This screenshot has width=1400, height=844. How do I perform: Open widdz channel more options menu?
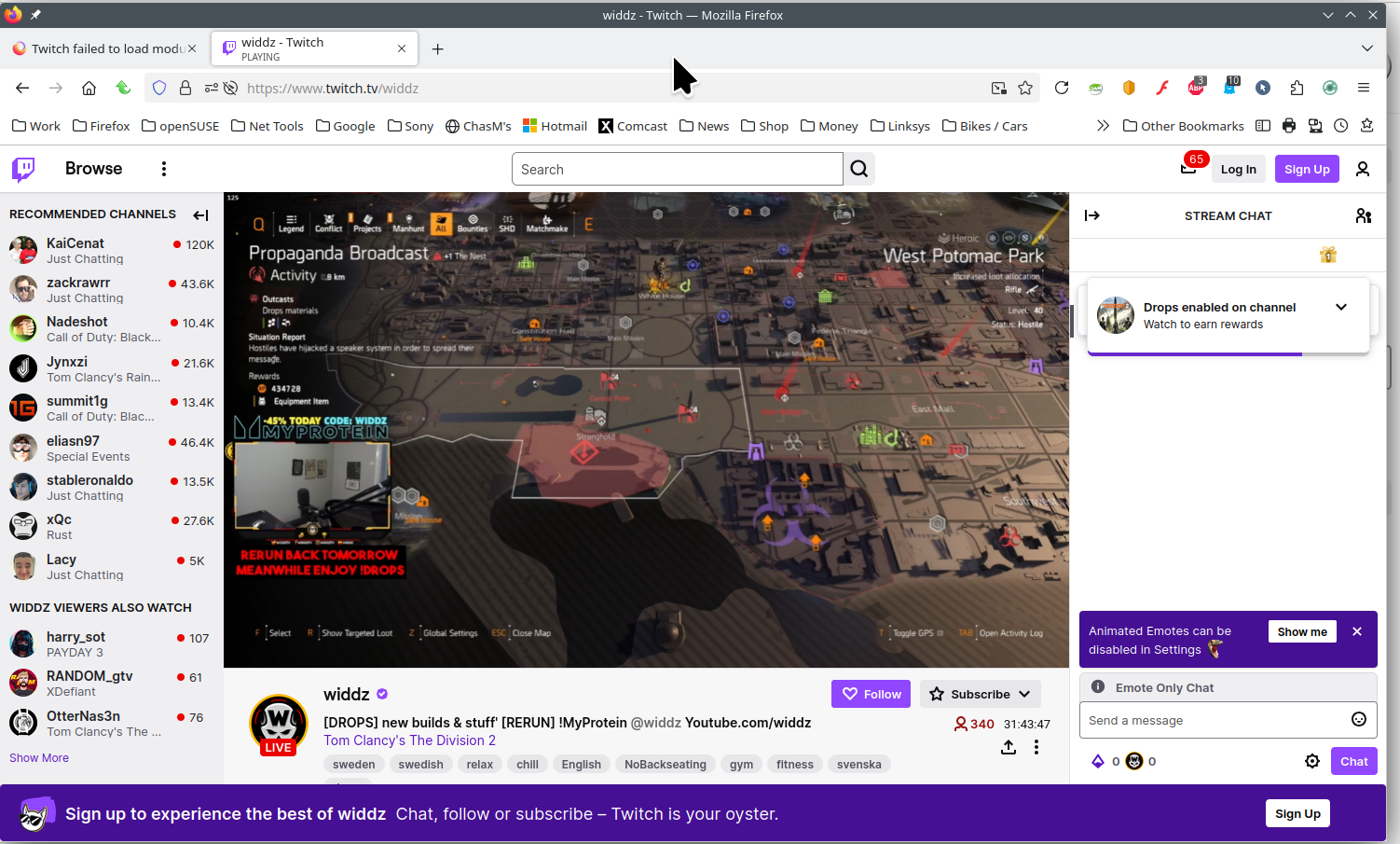(1036, 747)
